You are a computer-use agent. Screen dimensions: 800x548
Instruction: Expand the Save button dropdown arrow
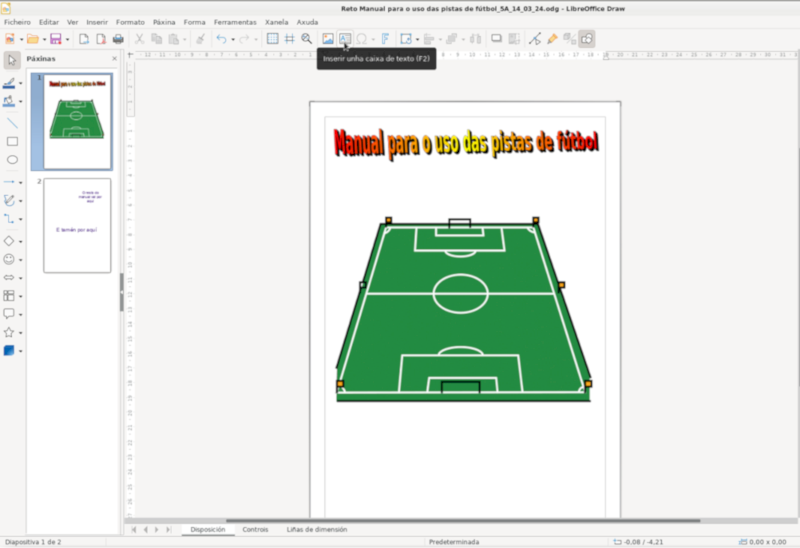67,40
